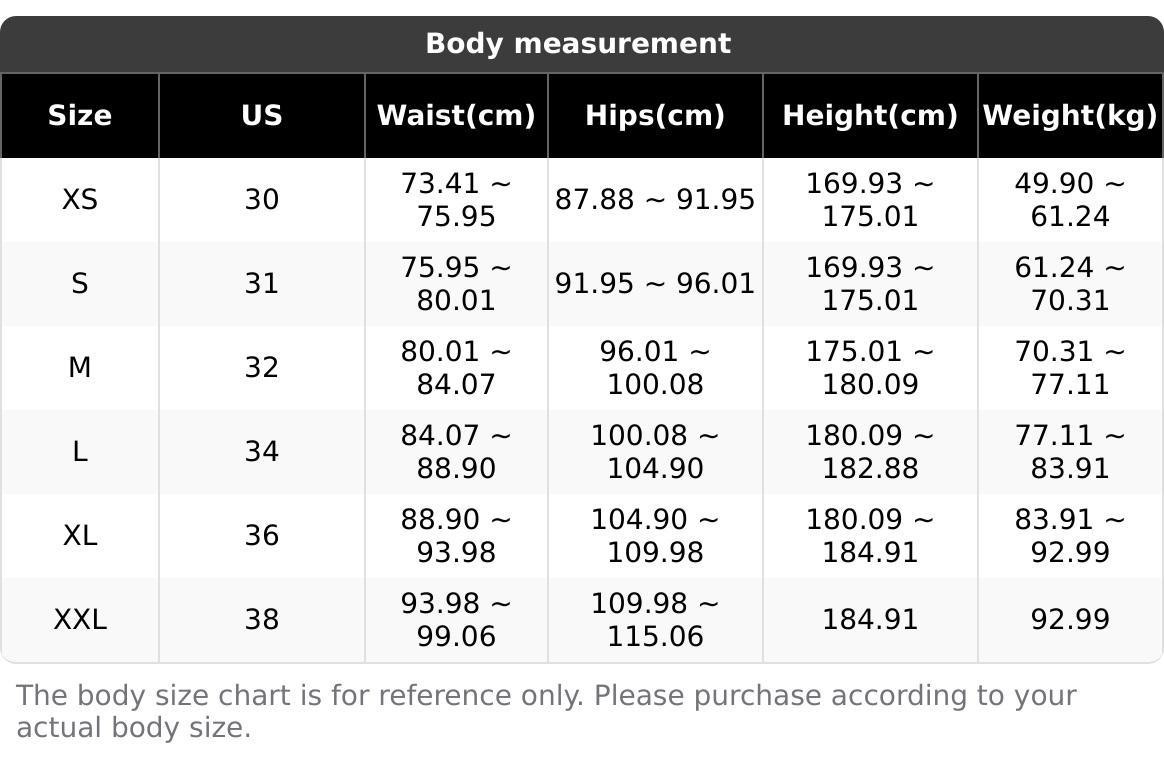The width and height of the screenshot is (1164, 760).
Task: Click US size 34 cell
Action: [x=262, y=451]
